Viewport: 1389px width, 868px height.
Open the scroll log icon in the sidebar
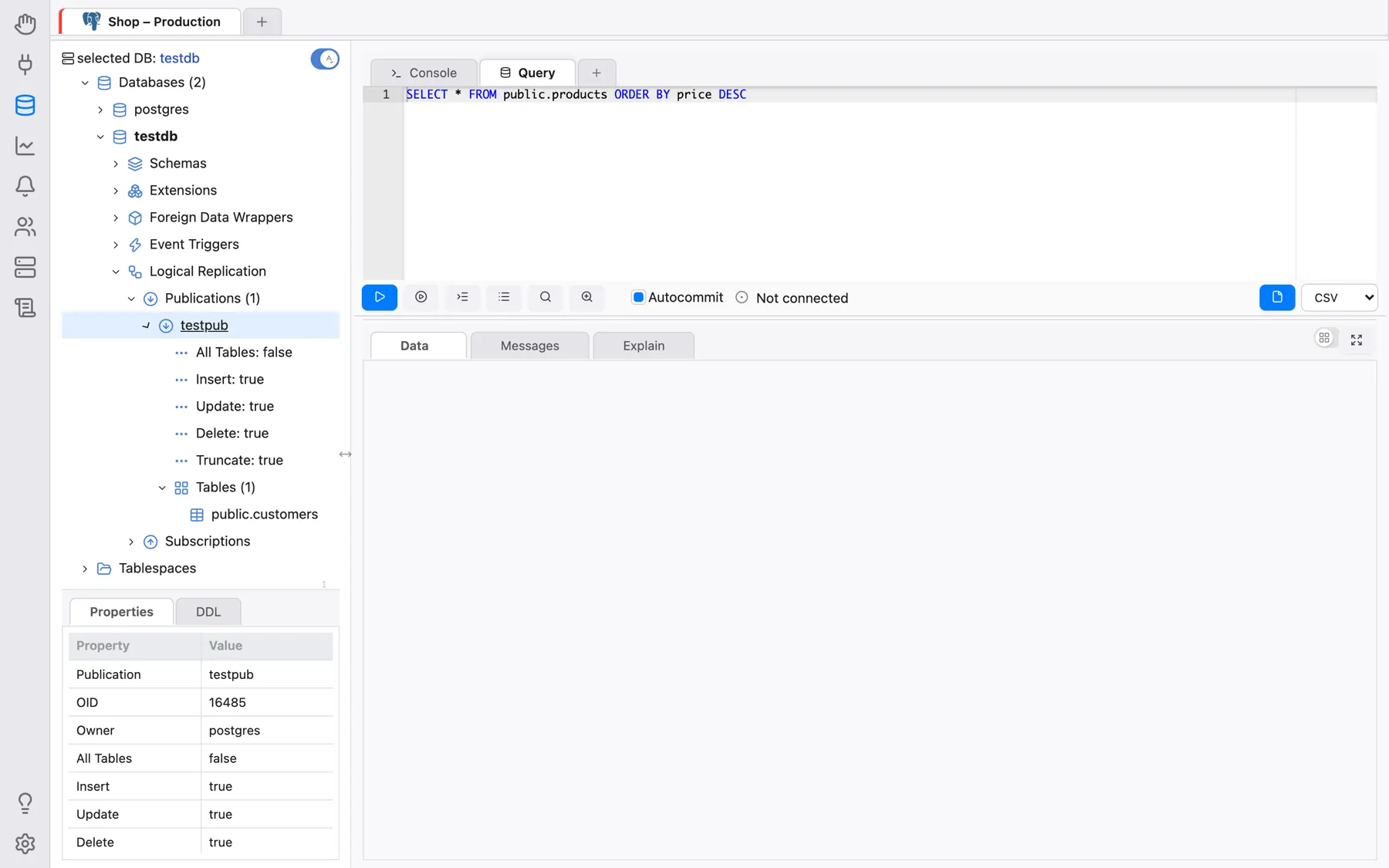click(25, 307)
